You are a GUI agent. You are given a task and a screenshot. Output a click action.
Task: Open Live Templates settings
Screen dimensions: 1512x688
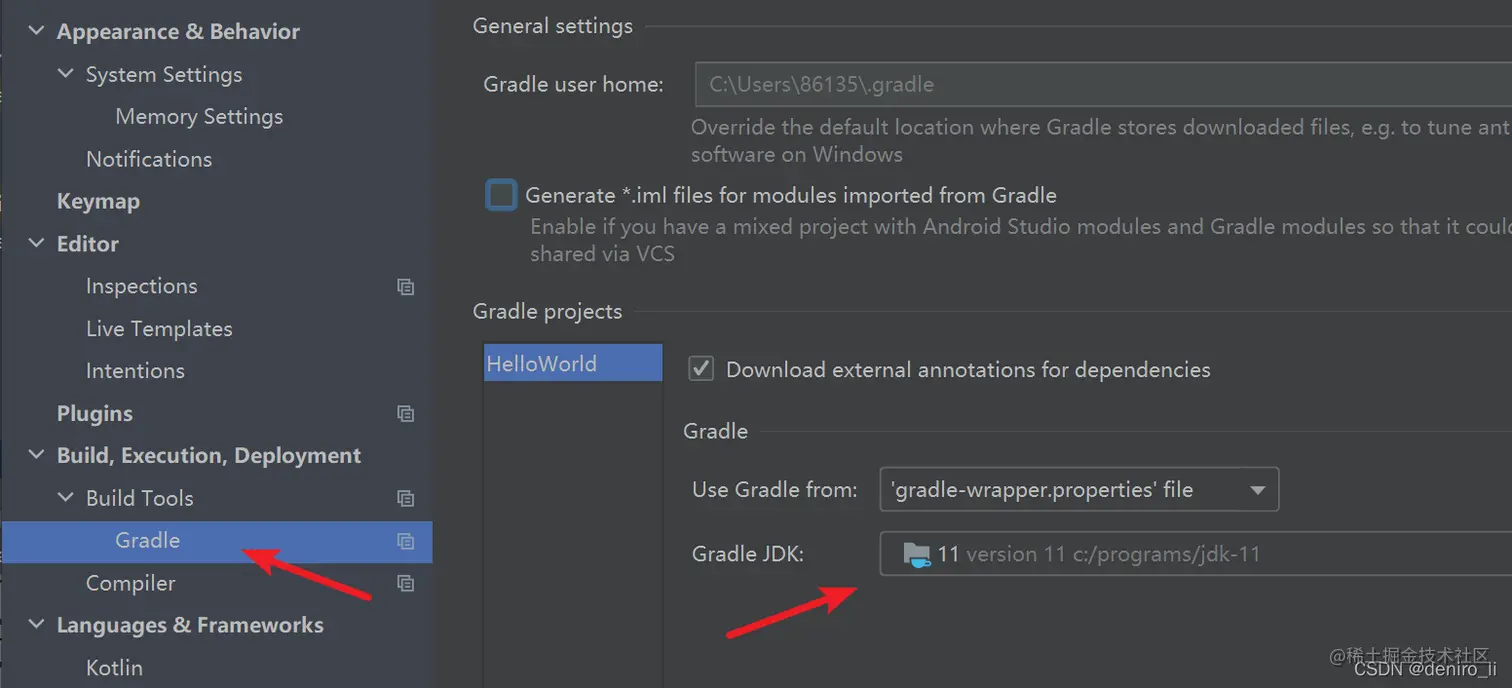point(159,329)
